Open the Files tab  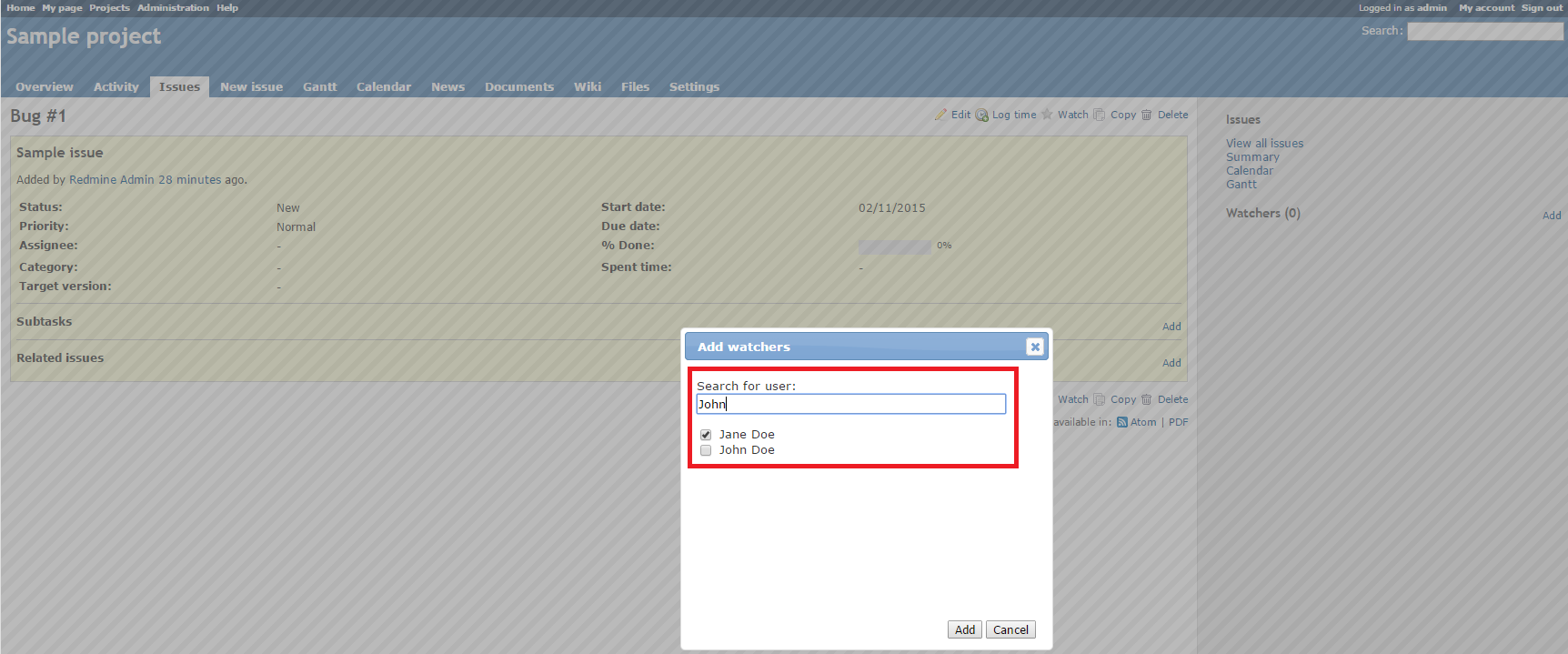tap(635, 86)
